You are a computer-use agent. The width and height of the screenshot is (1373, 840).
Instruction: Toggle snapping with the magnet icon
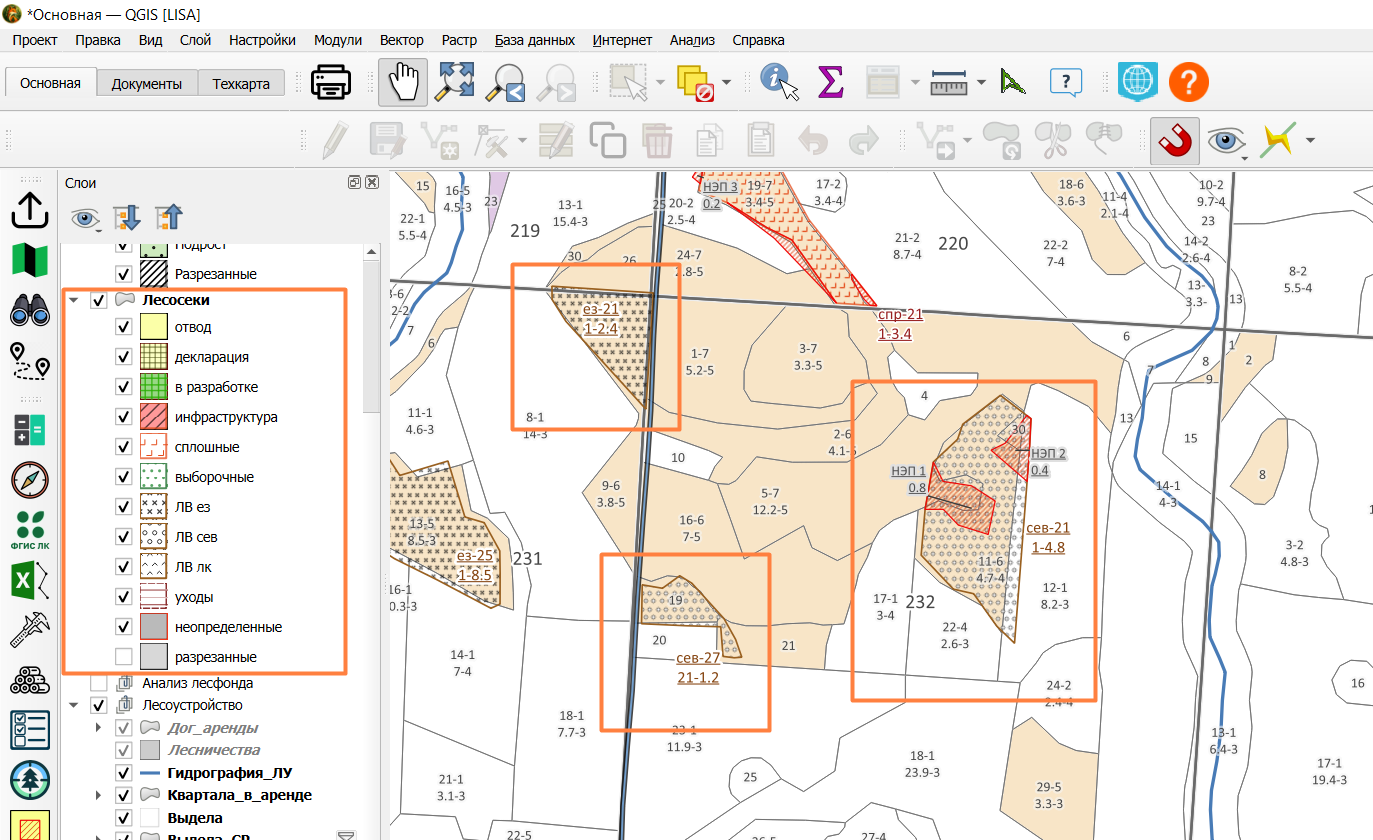point(1174,141)
